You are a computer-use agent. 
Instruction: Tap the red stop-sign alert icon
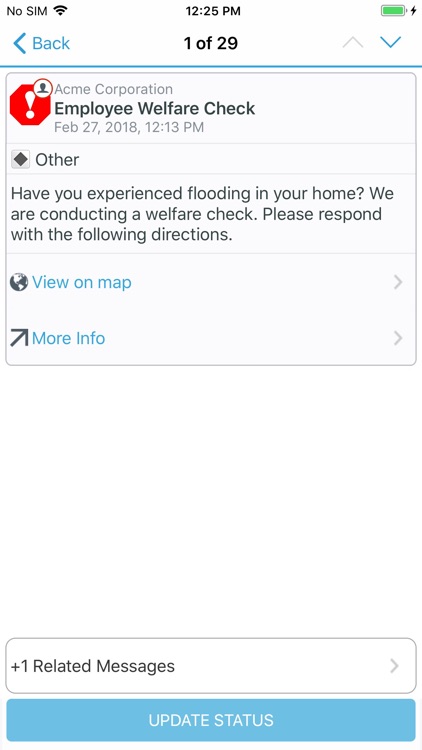pyautogui.click(x=30, y=105)
